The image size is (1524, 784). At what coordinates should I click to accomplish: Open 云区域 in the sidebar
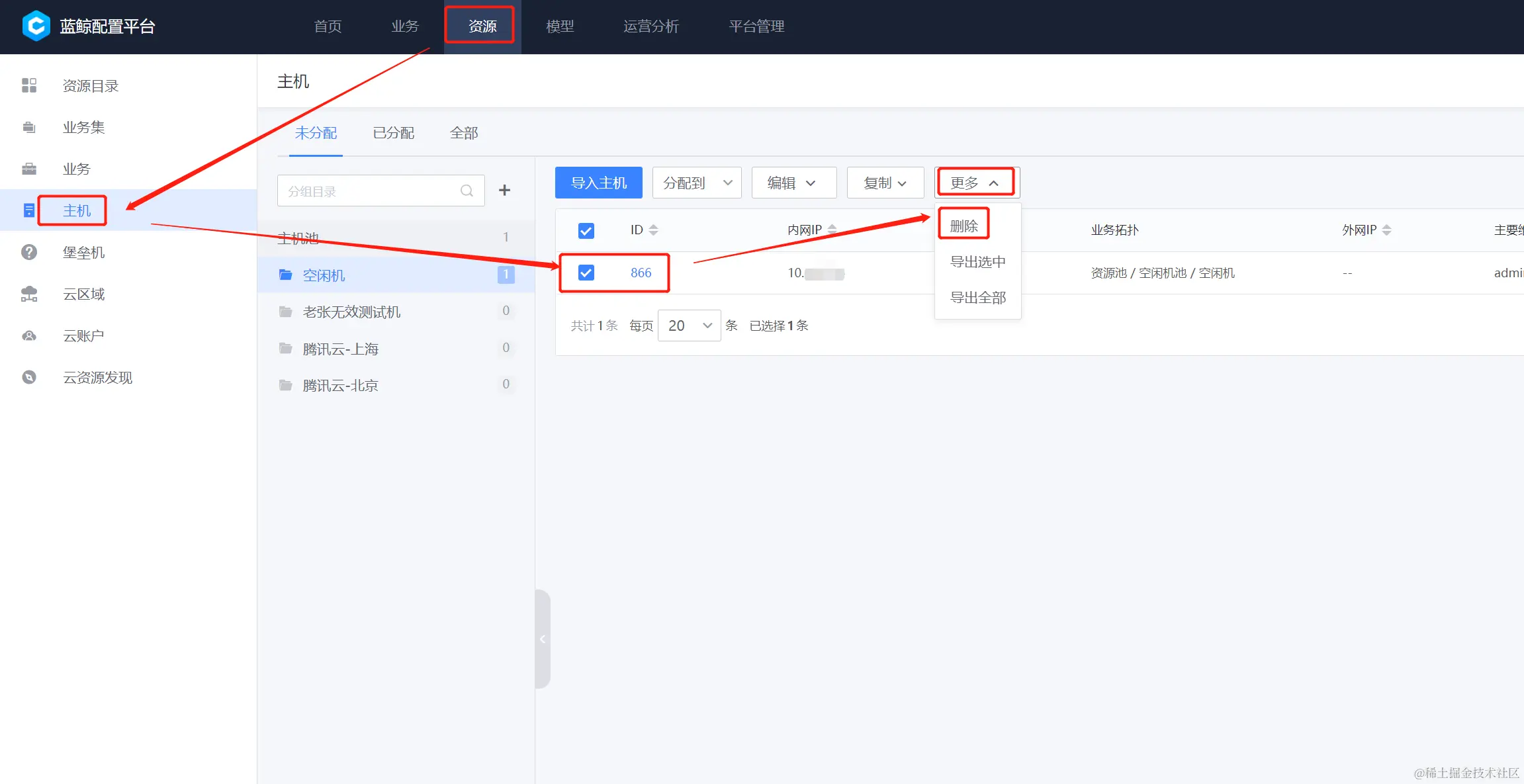click(x=84, y=294)
